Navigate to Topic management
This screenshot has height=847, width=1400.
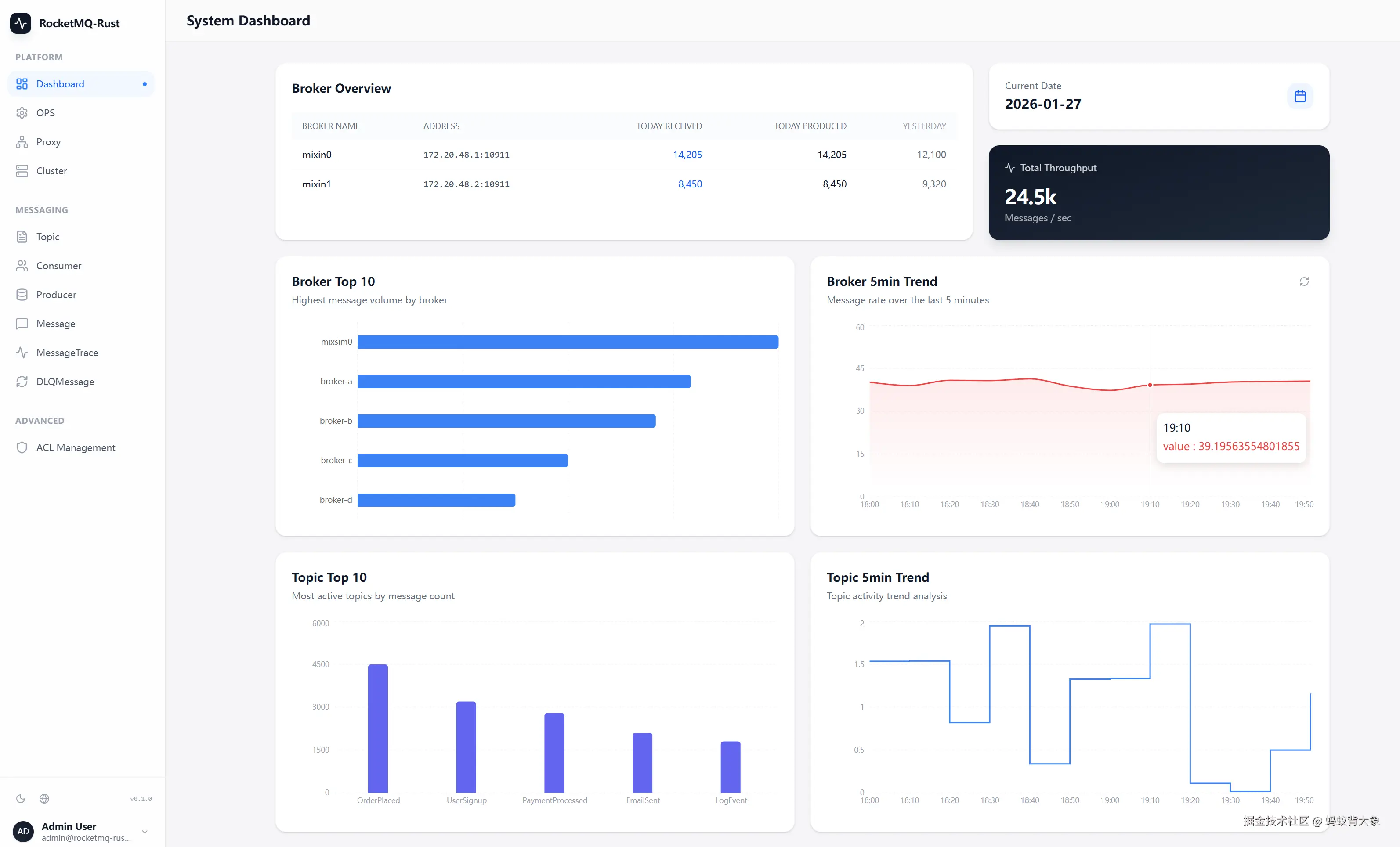click(48, 236)
